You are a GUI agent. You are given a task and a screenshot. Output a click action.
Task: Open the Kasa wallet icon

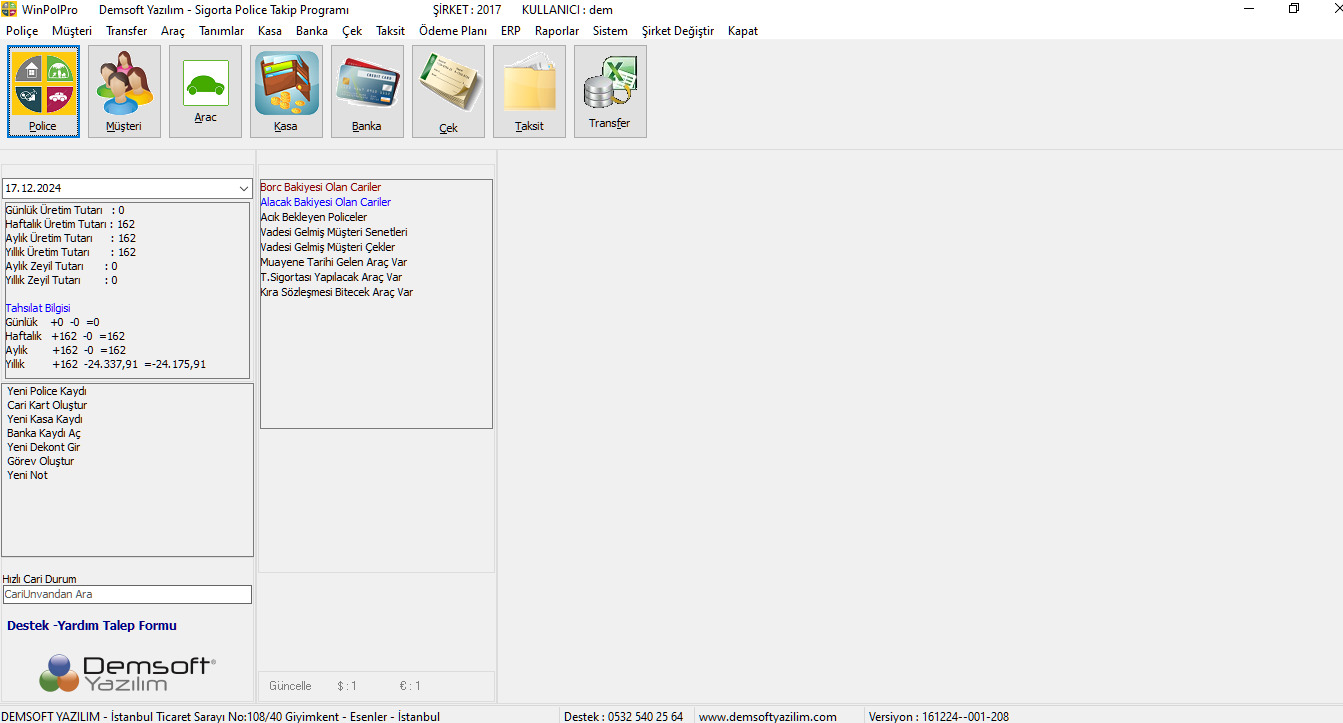pos(286,91)
